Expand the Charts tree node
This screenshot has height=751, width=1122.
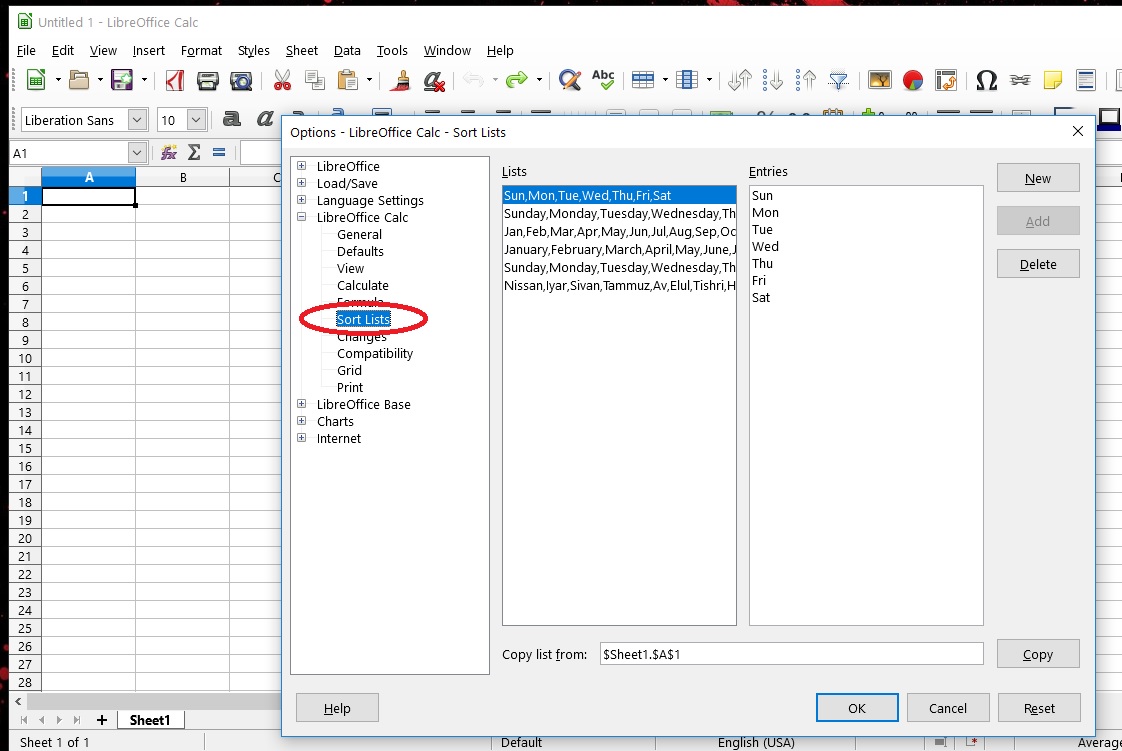pos(302,421)
